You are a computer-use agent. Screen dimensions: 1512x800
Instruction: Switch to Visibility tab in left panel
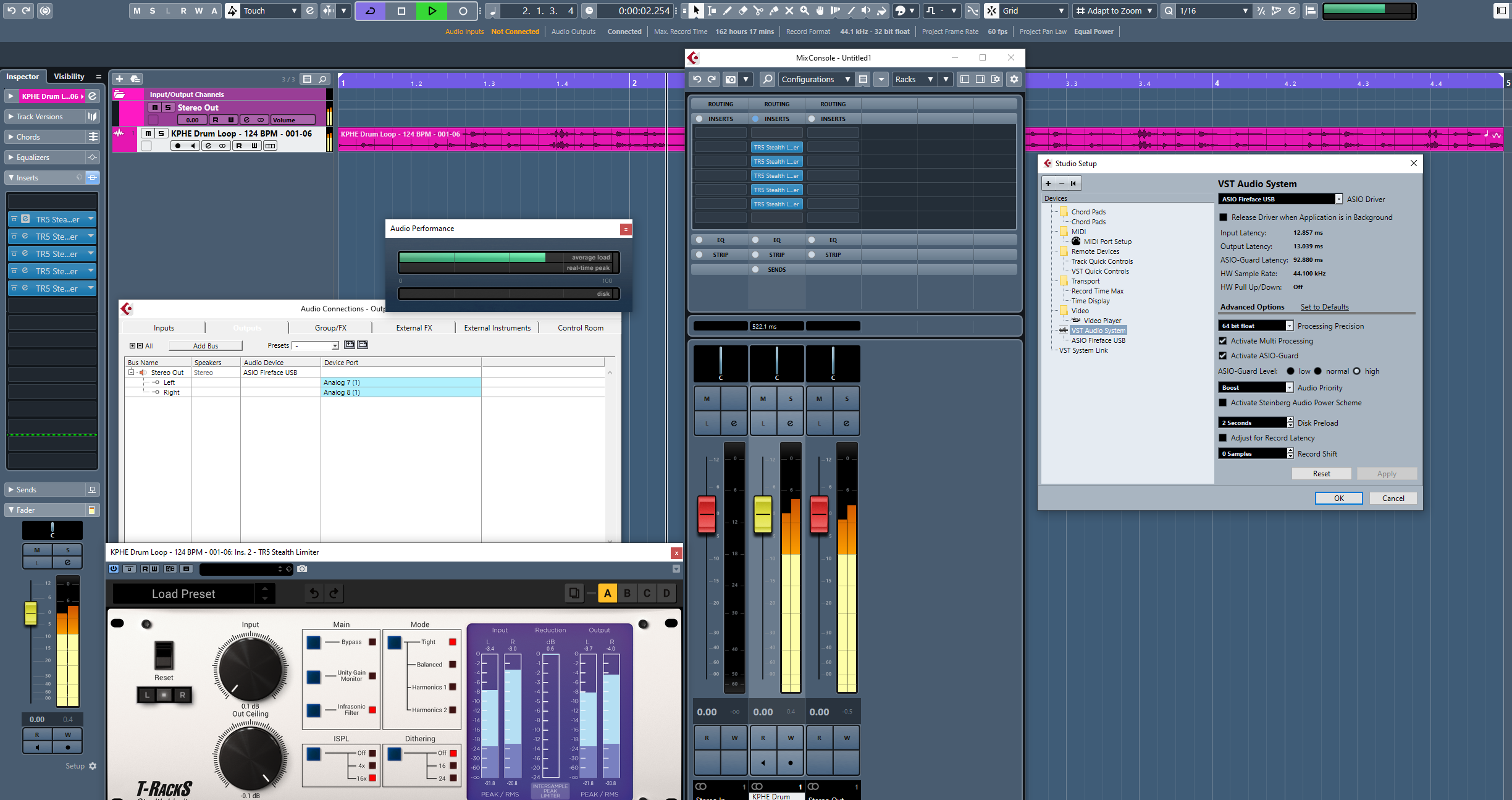pyautogui.click(x=69, y=77)
